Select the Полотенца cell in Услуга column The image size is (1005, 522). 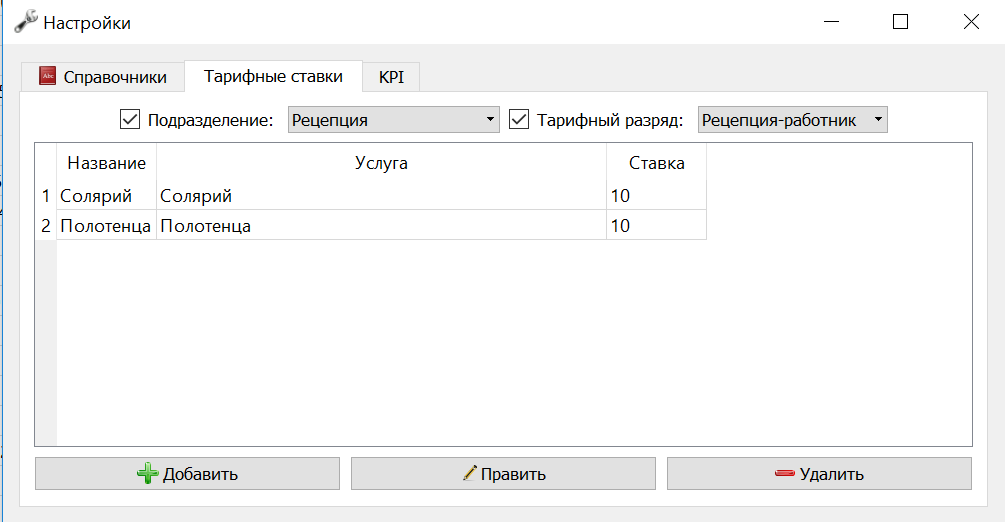(381, 225)
